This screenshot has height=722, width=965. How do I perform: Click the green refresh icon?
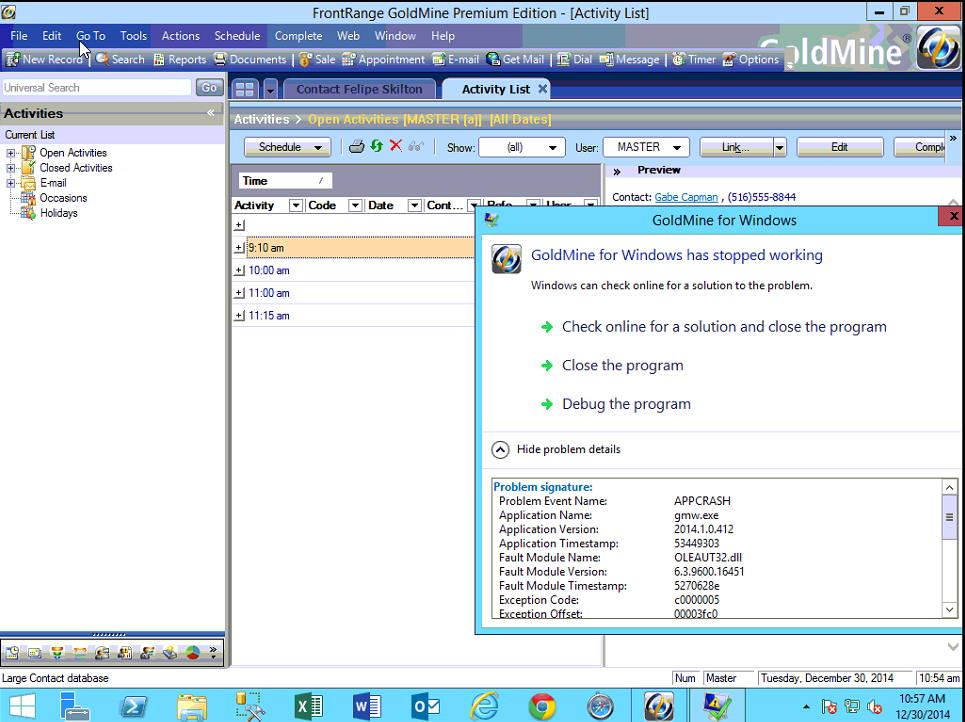point(376,146)
